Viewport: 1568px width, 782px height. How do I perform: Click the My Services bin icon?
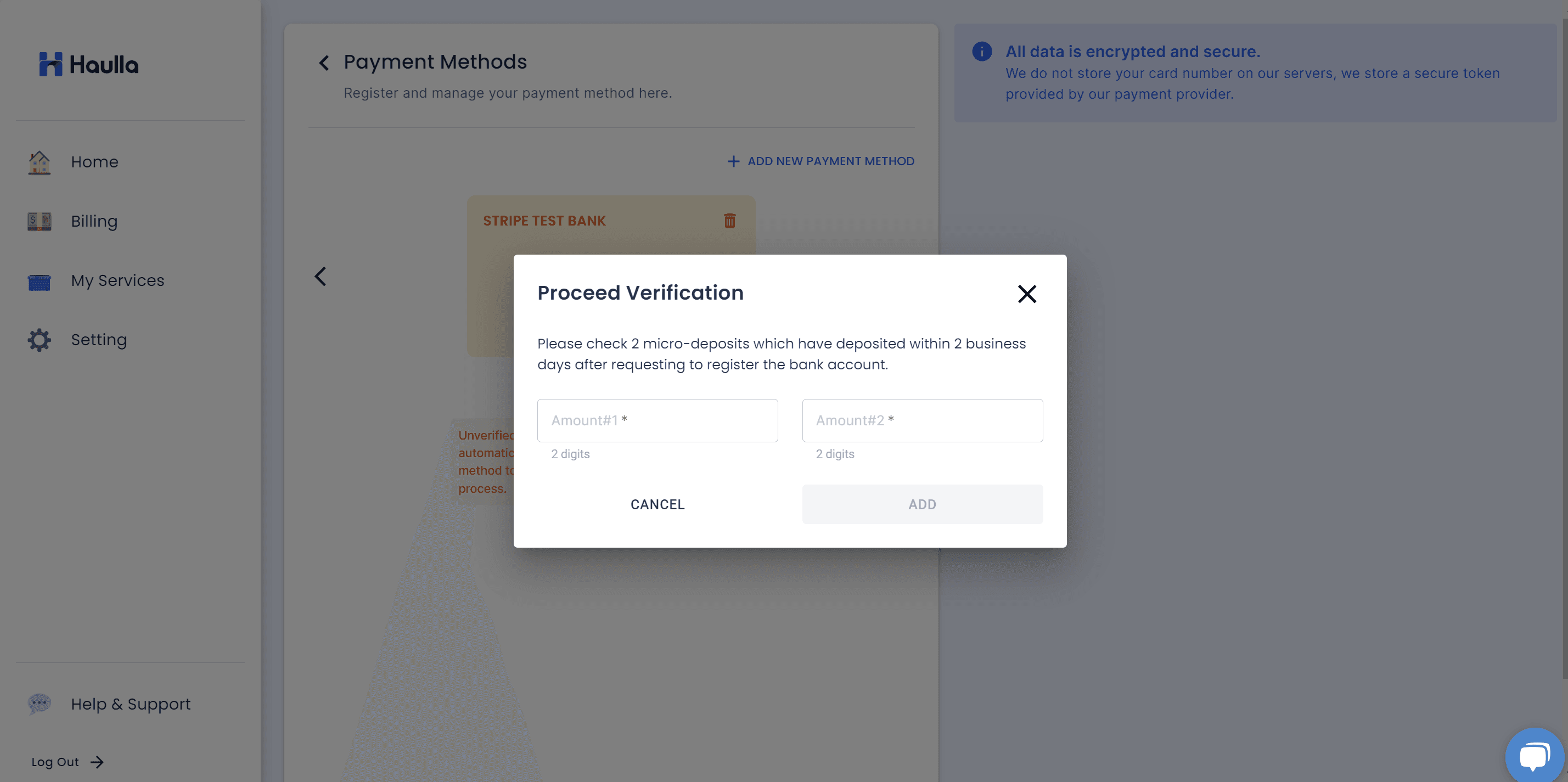(x=40, y=281)
